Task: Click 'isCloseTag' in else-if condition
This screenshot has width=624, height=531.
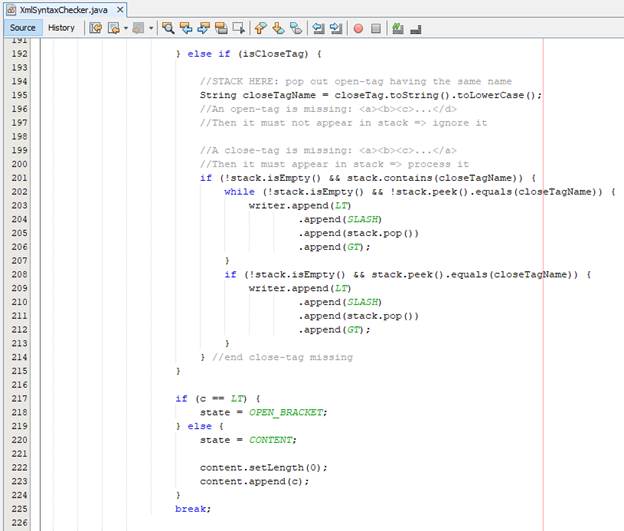Action: [x=273, y=54]
